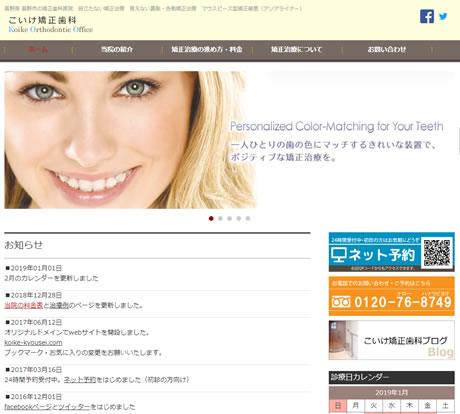The height and width of the screenshot is (414, 460).
Task: Open 矯正治療の進め方・料金 menu item
Action: pos(207,49)
